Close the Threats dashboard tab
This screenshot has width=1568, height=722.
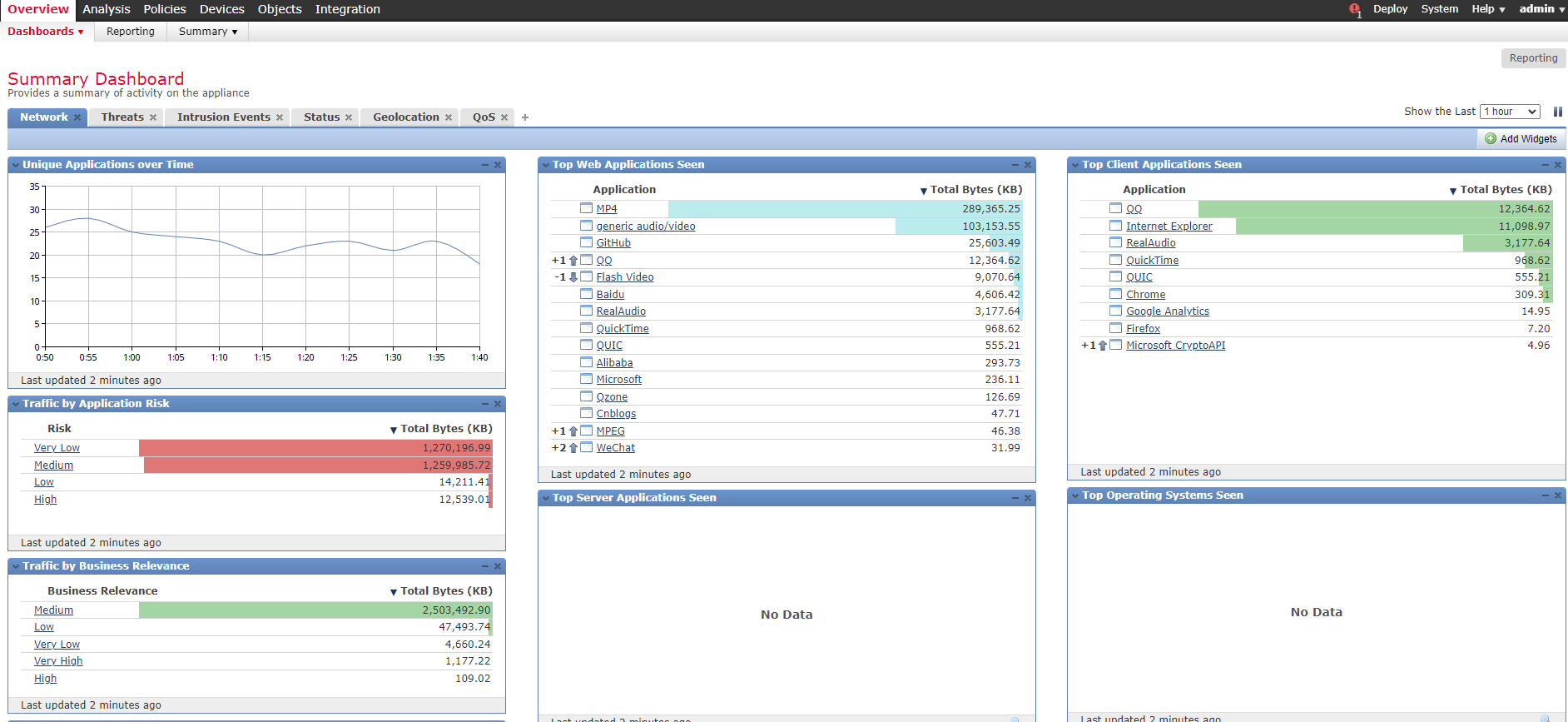[x=153, y=117]
